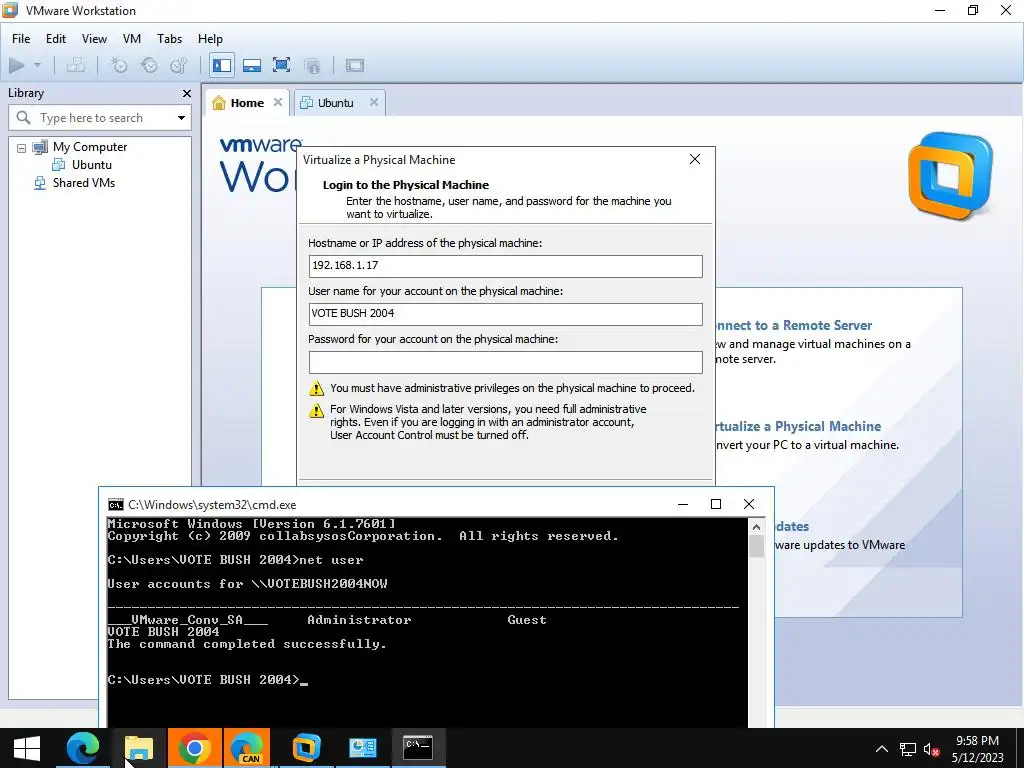Image resolution: width=1024 pixels, height=768 pixels.
Task: Click the Password field in the dialog
Action: pyautogui.click(x=505, y=362)
